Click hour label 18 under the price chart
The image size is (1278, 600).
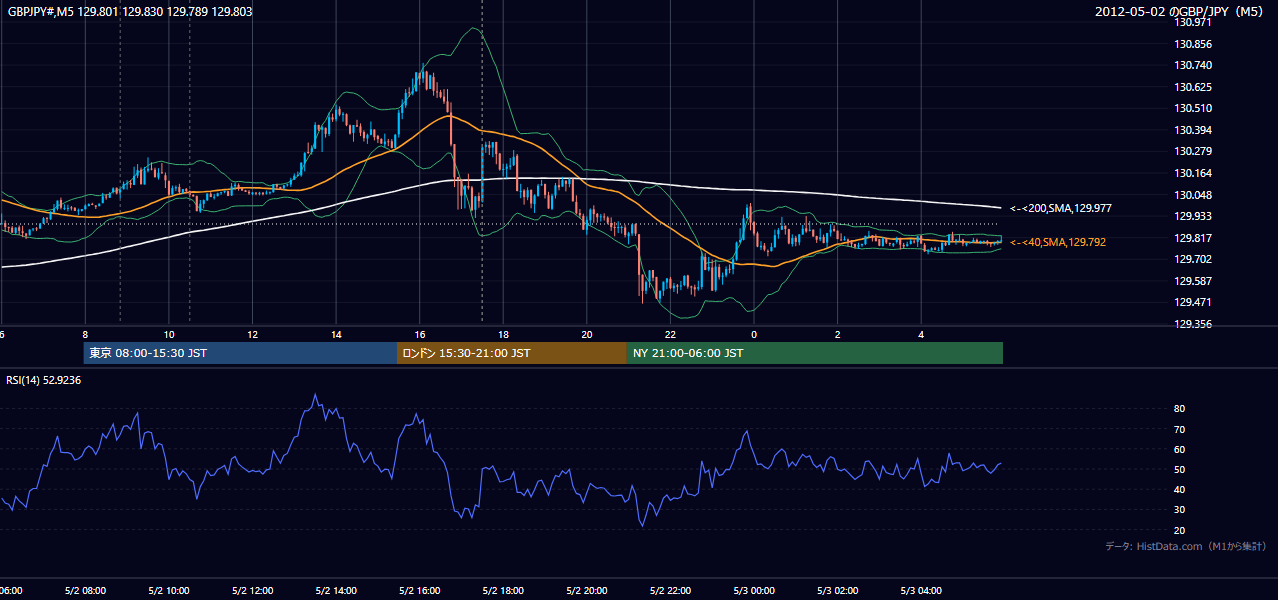click(503, 334)
